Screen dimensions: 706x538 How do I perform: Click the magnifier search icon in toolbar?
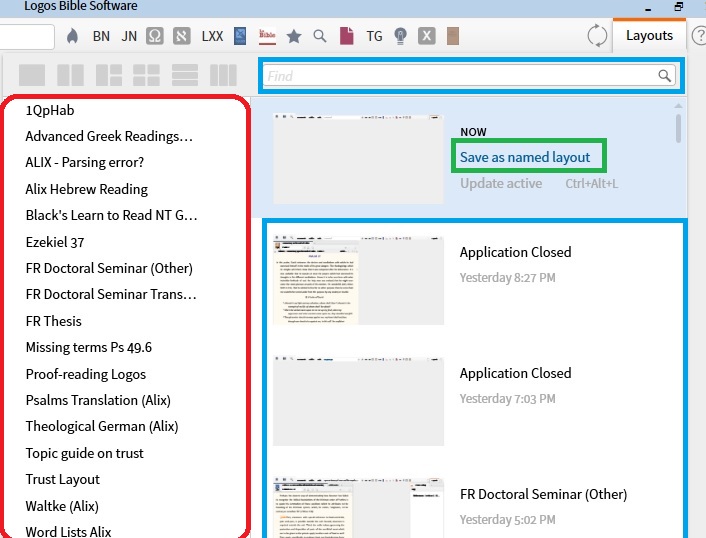tap(320, 36)
